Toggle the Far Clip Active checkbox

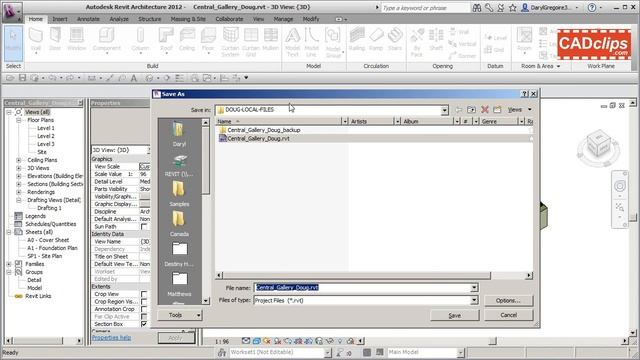pyautogui.click(x=144, y=317)
